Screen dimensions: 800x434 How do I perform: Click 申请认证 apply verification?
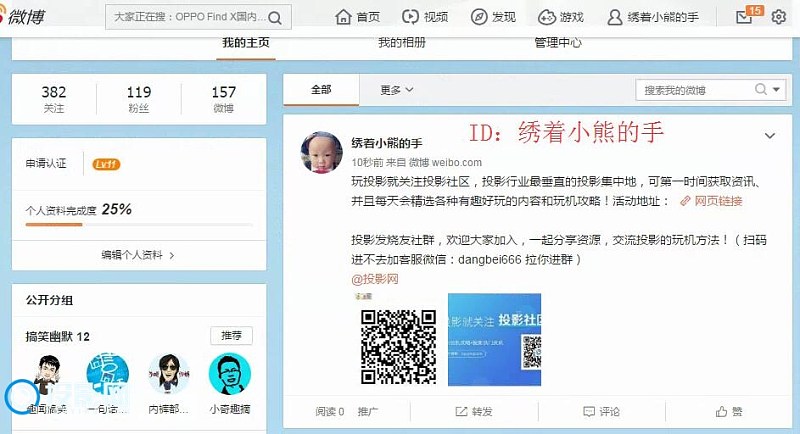[x=46, y=164]
